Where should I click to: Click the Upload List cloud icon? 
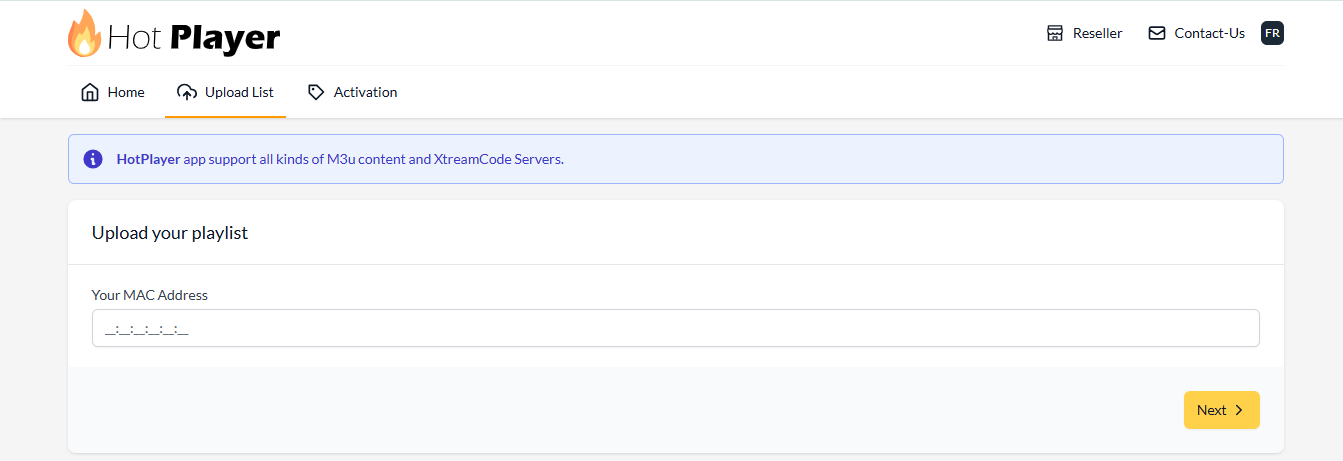(x=187, y=92)
